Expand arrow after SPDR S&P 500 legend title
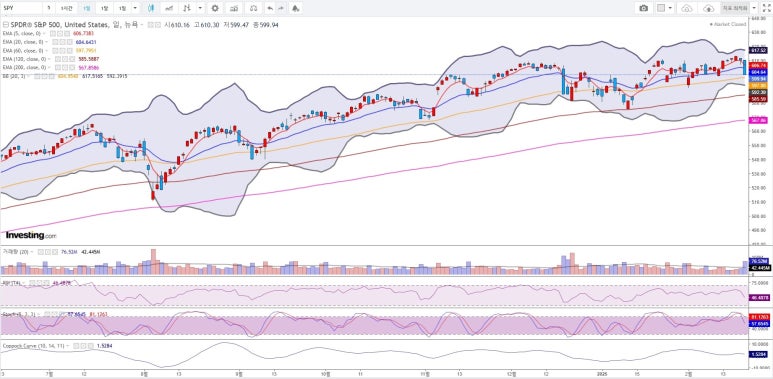 pos(141,25)
